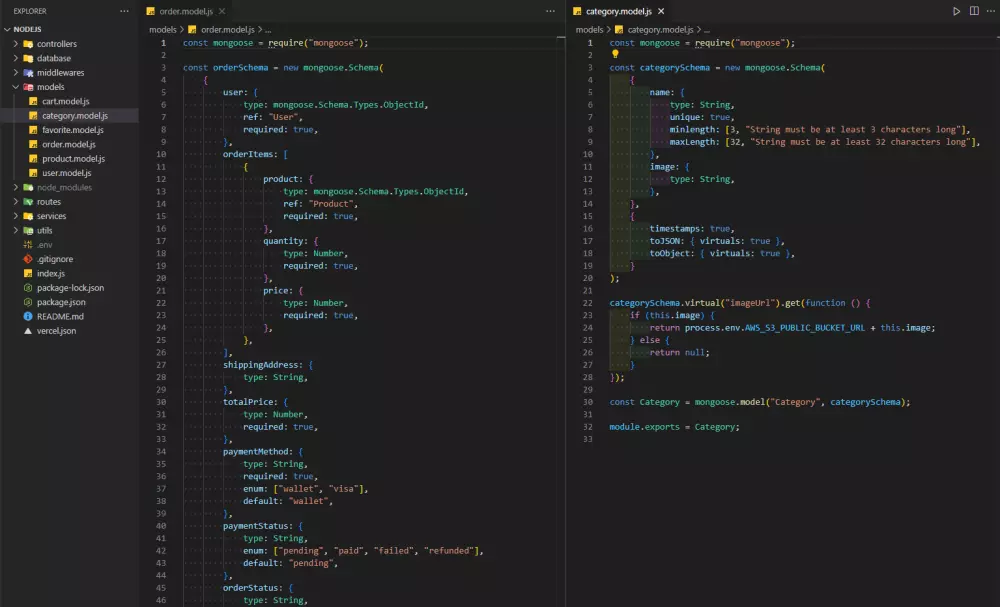Click models breadcrumb in left editor
The height and width of the screenshot is (607, 1000).
[163, 29]
